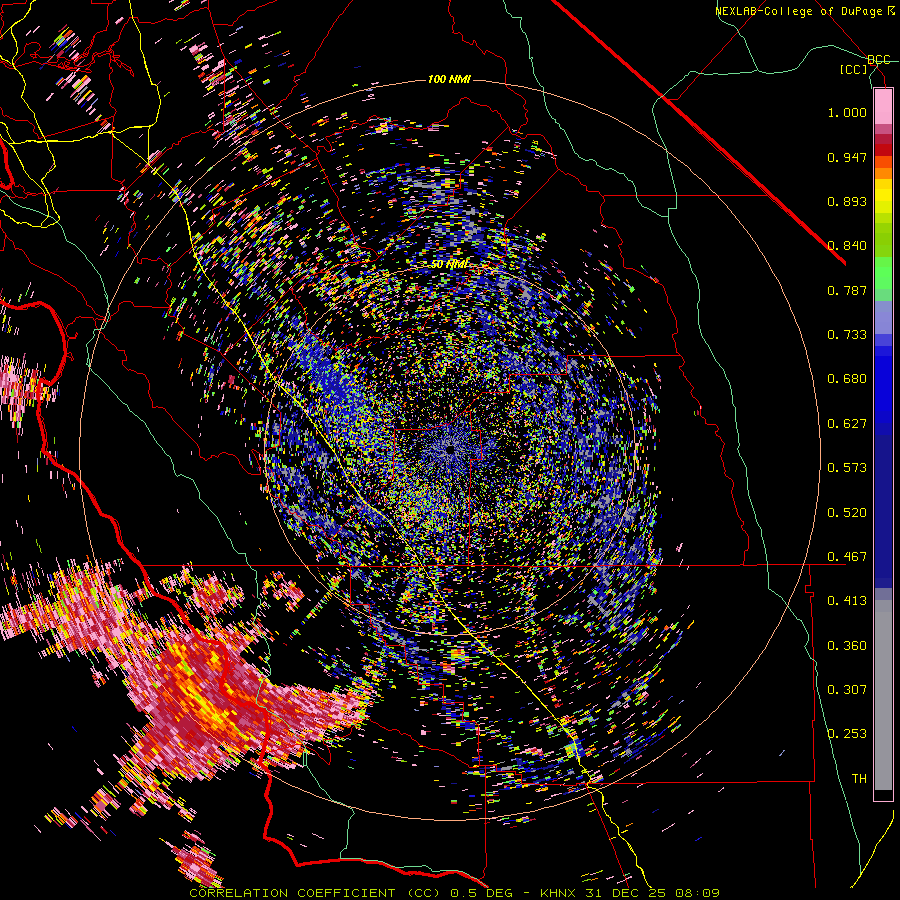Click the pink segment of the CC color bar
The height and width of the screenshot is (900, 900).
pyautogui.click(x=883, y=106)
